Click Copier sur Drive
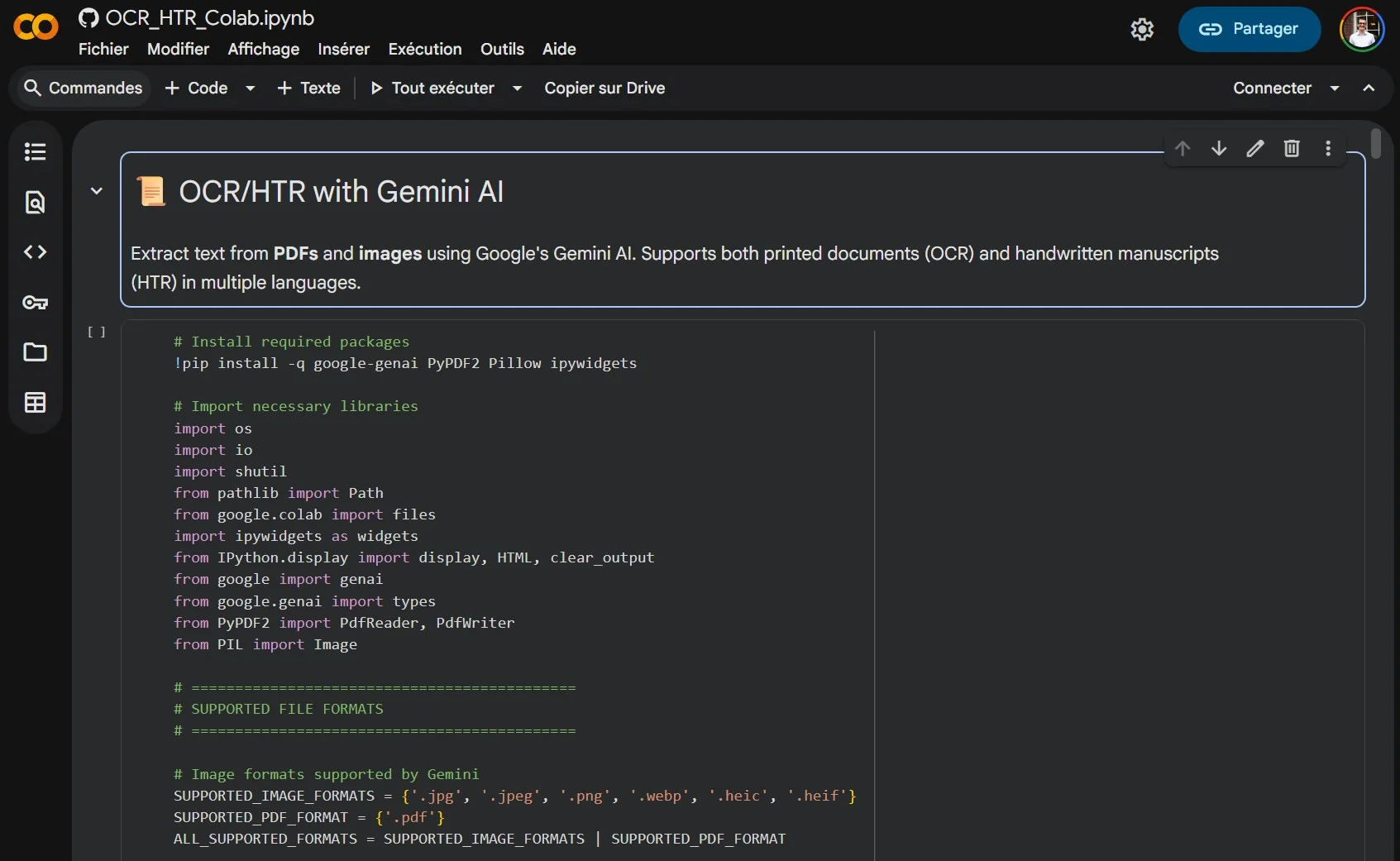 pos(604,88)
